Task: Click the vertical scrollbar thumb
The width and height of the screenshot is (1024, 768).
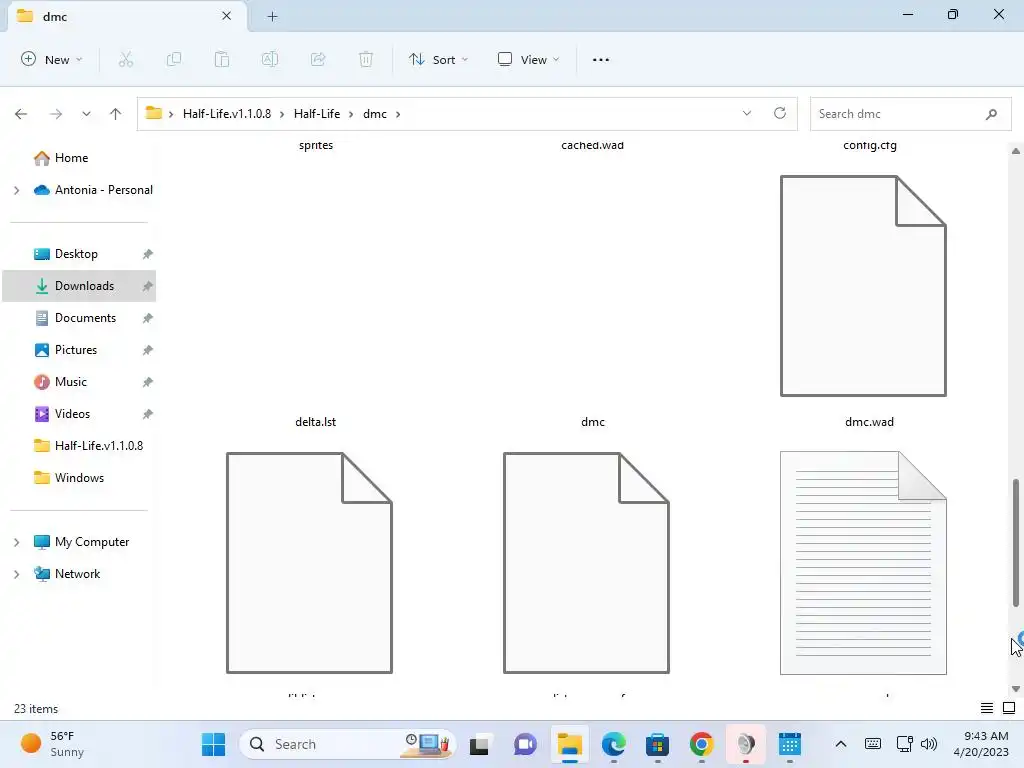Action: click(x=1016, y=543)
